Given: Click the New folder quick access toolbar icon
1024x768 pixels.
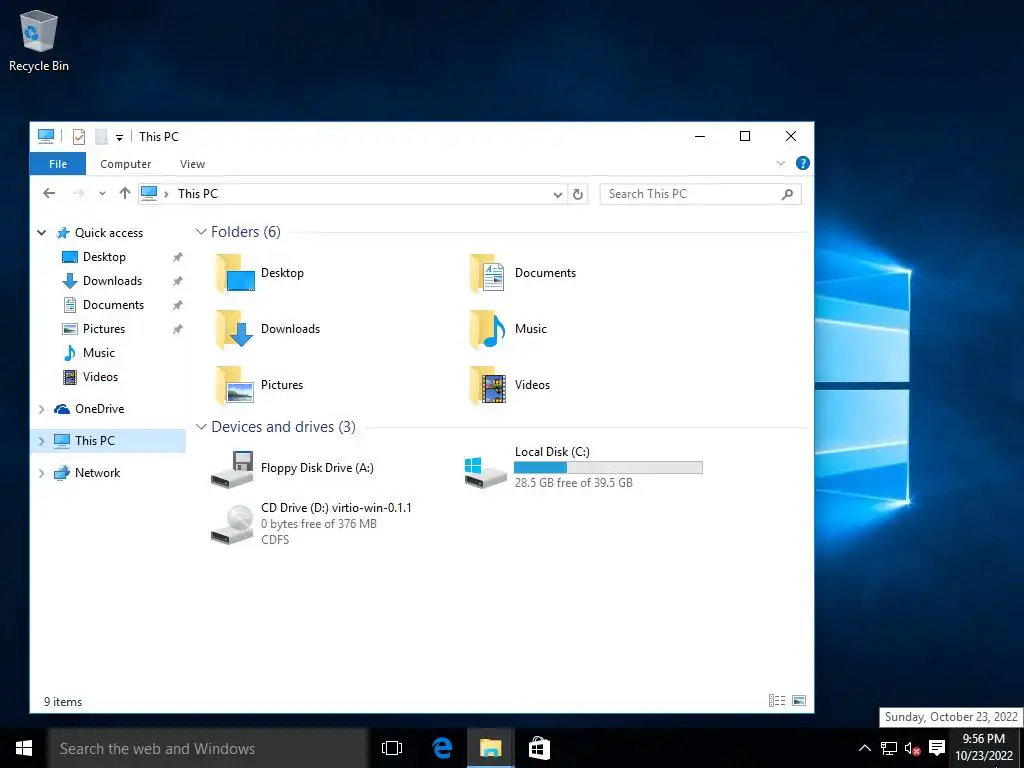Looking at the screenshot, I should tap(101, 136).
